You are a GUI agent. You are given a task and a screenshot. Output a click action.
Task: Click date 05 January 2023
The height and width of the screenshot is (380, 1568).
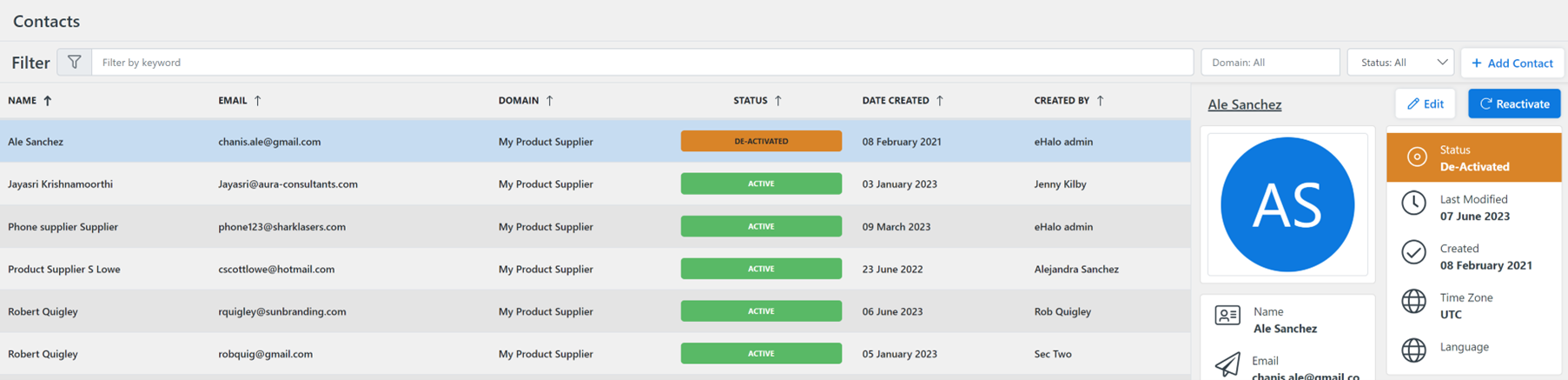click(x=900, y=354)
